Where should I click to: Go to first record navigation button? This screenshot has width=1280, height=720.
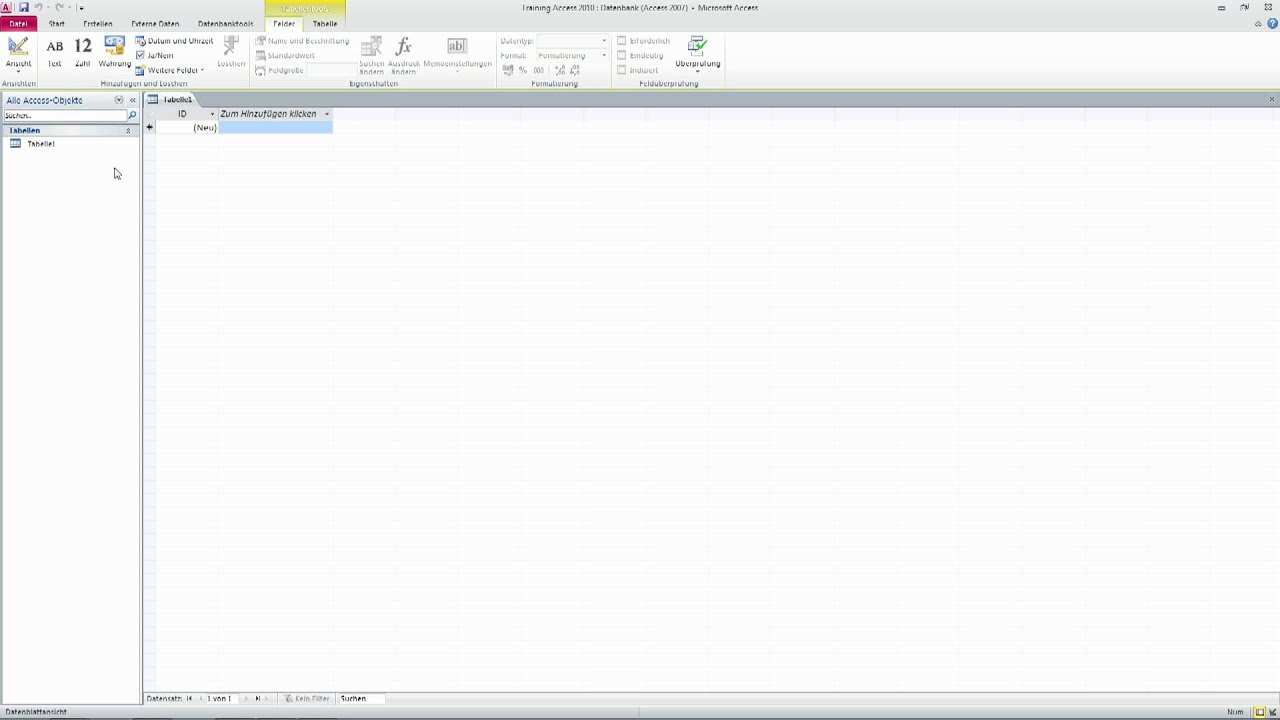point(189,699)
